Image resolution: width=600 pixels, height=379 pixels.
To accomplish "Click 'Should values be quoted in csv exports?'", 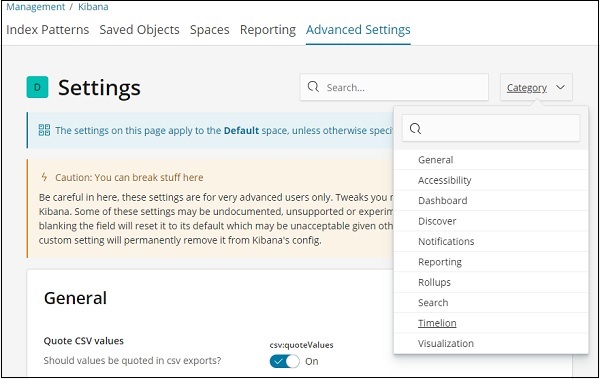I will pos(132,361).
